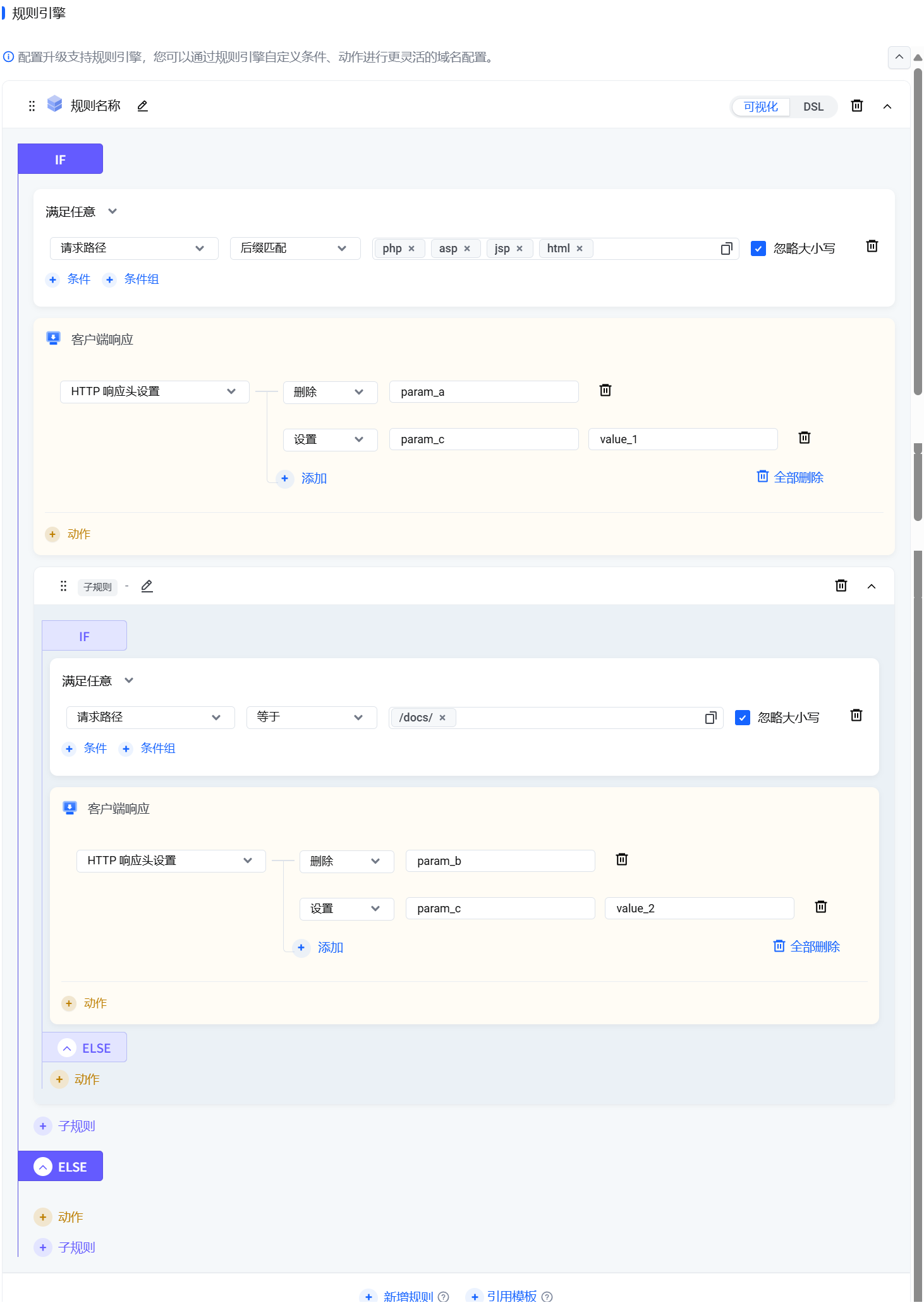Delete the param_a response header row
The height and width of the screenshot is (1305, 924).
tap(605, 391)
